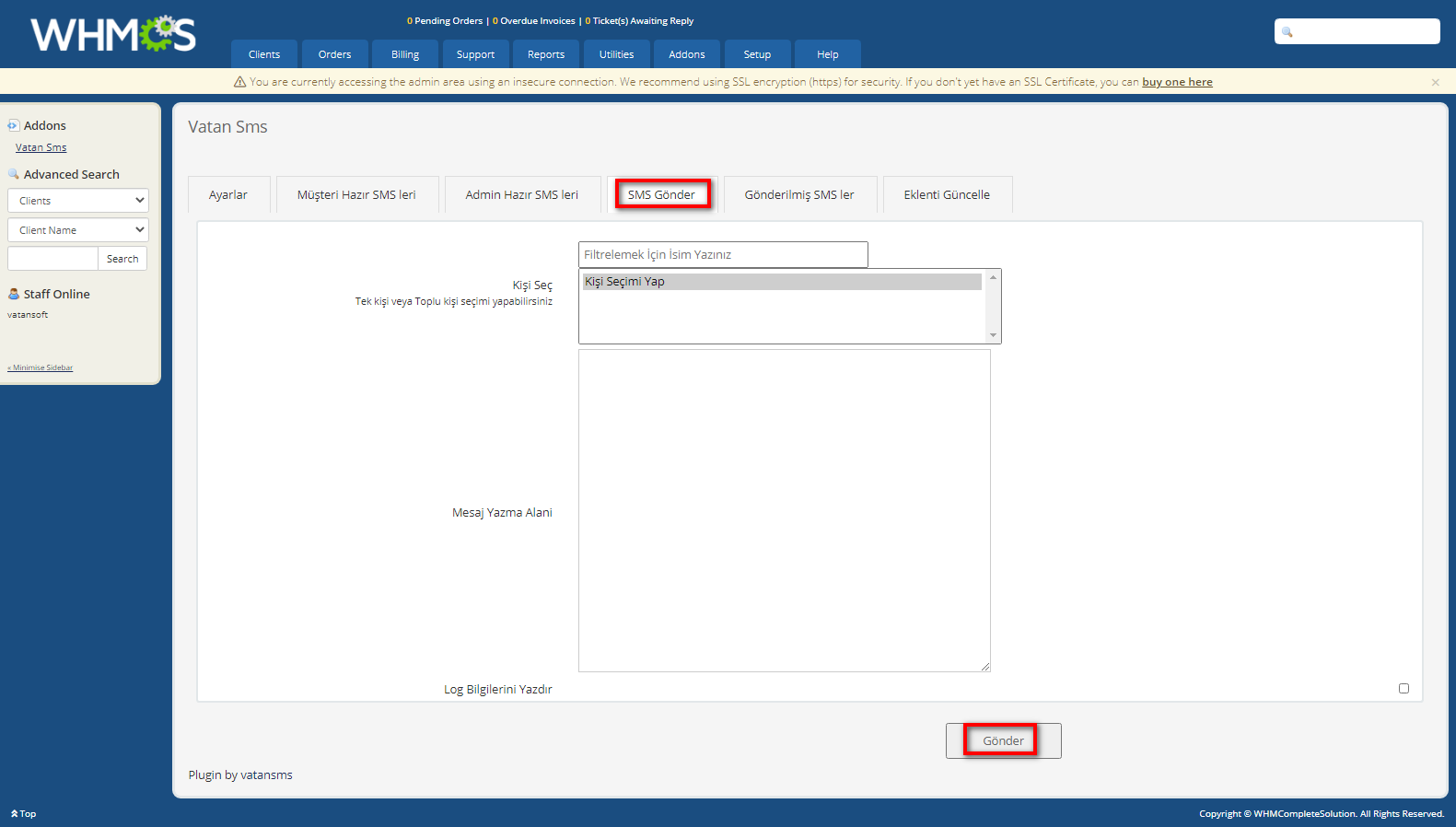Screen dimensions: 1456x827
Task: Focus the Filtrelemek İçin İsim Yazınız field
Action: (x=723, y=255)
